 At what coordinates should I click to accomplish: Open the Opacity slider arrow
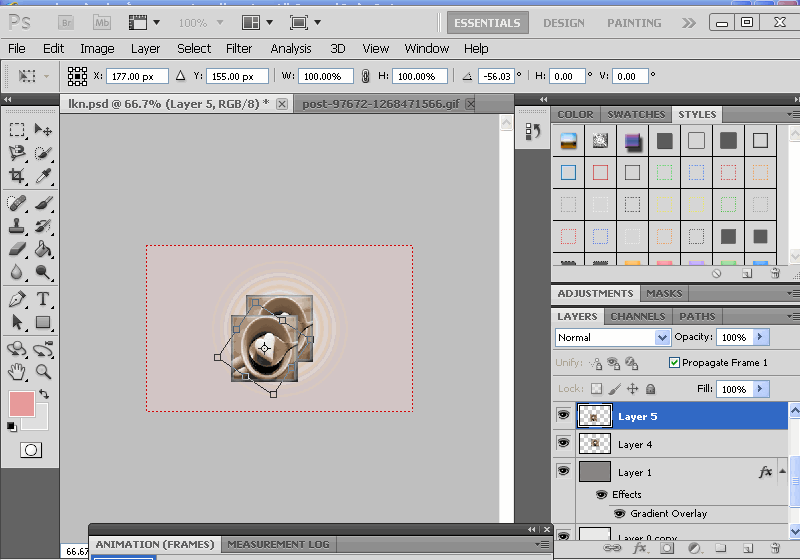(x=760, y=337)
